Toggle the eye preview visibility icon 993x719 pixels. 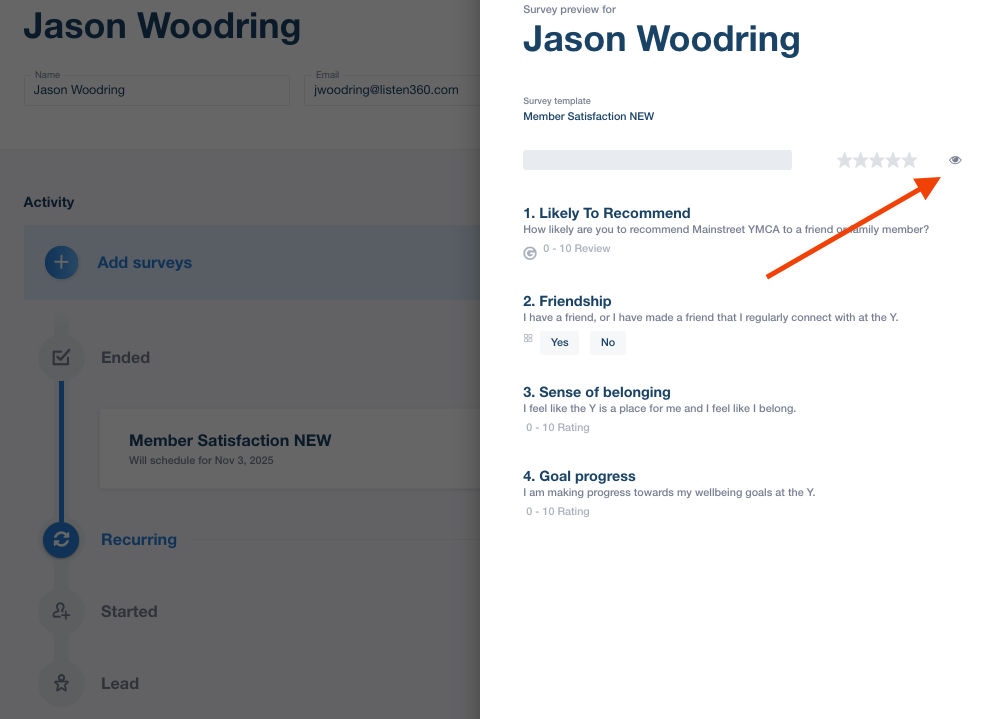[x=955, y=160]
